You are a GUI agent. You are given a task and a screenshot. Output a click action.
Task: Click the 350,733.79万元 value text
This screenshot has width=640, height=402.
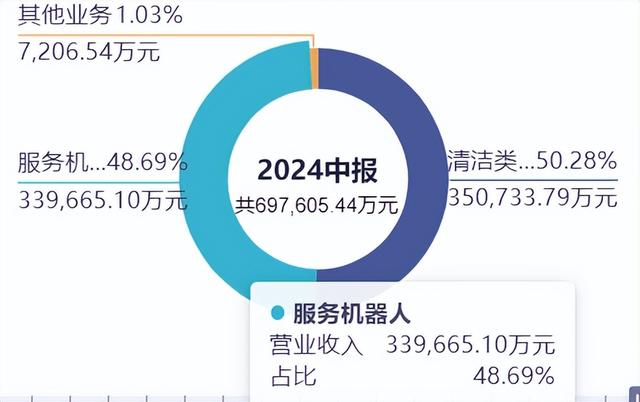pos(533,198)
